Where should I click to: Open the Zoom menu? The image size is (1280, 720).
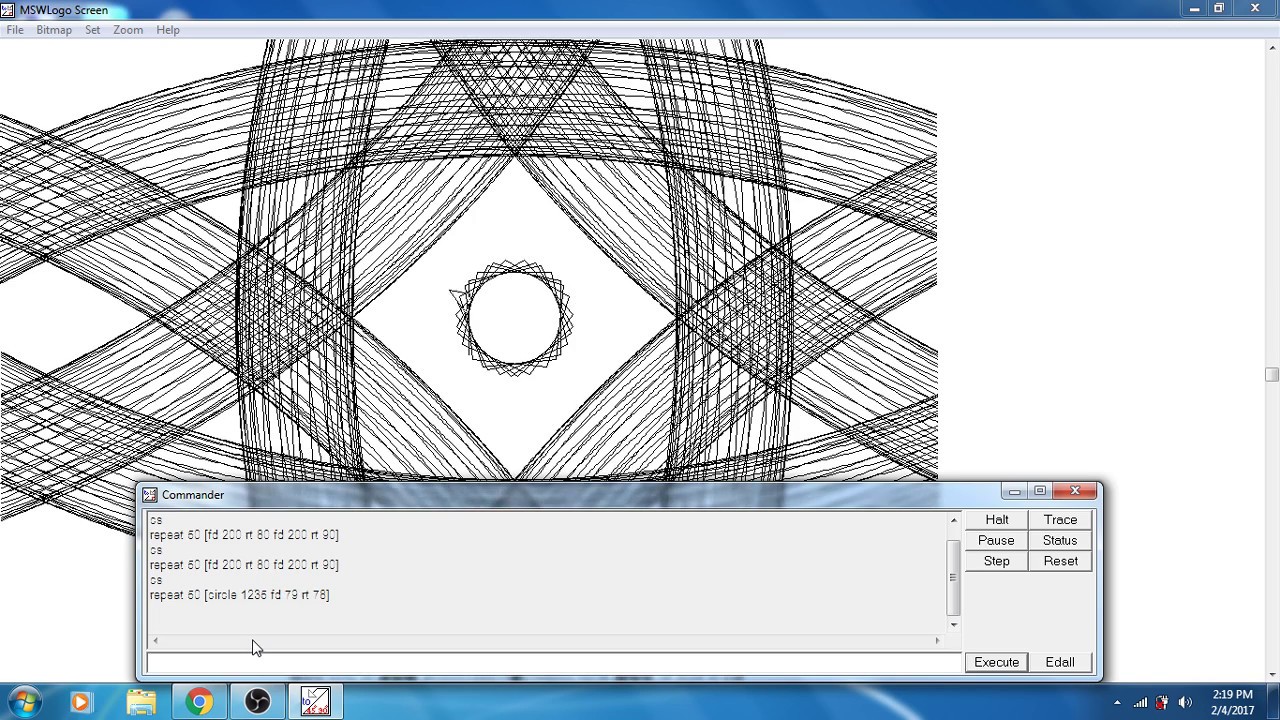click(128, 30)
